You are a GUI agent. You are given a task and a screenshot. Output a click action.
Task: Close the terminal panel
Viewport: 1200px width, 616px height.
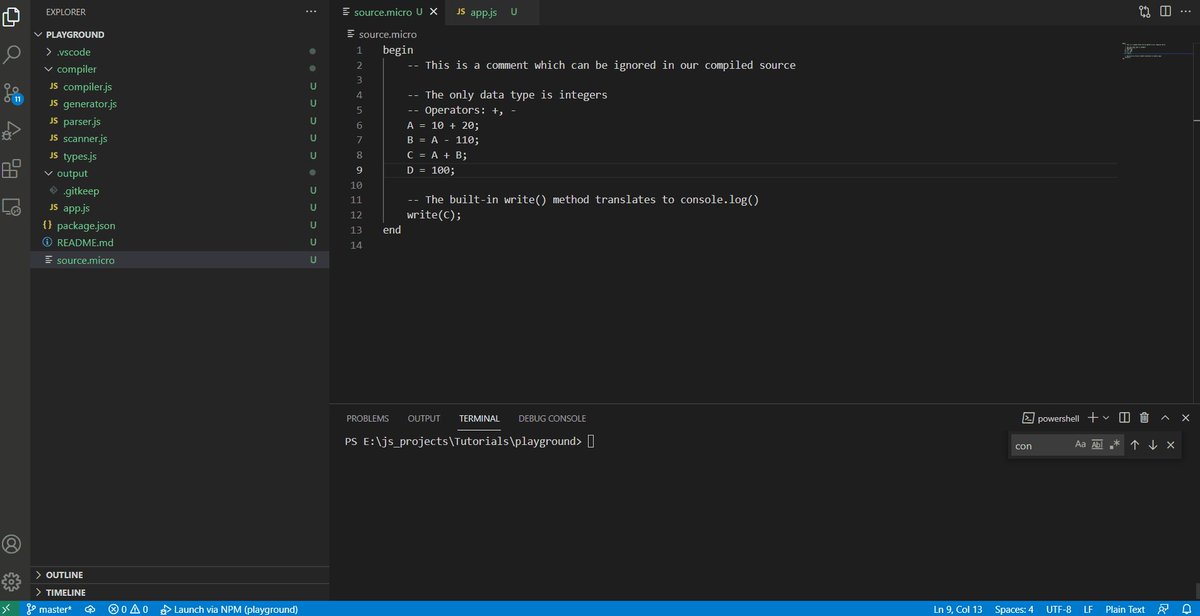pos(1186,418)
